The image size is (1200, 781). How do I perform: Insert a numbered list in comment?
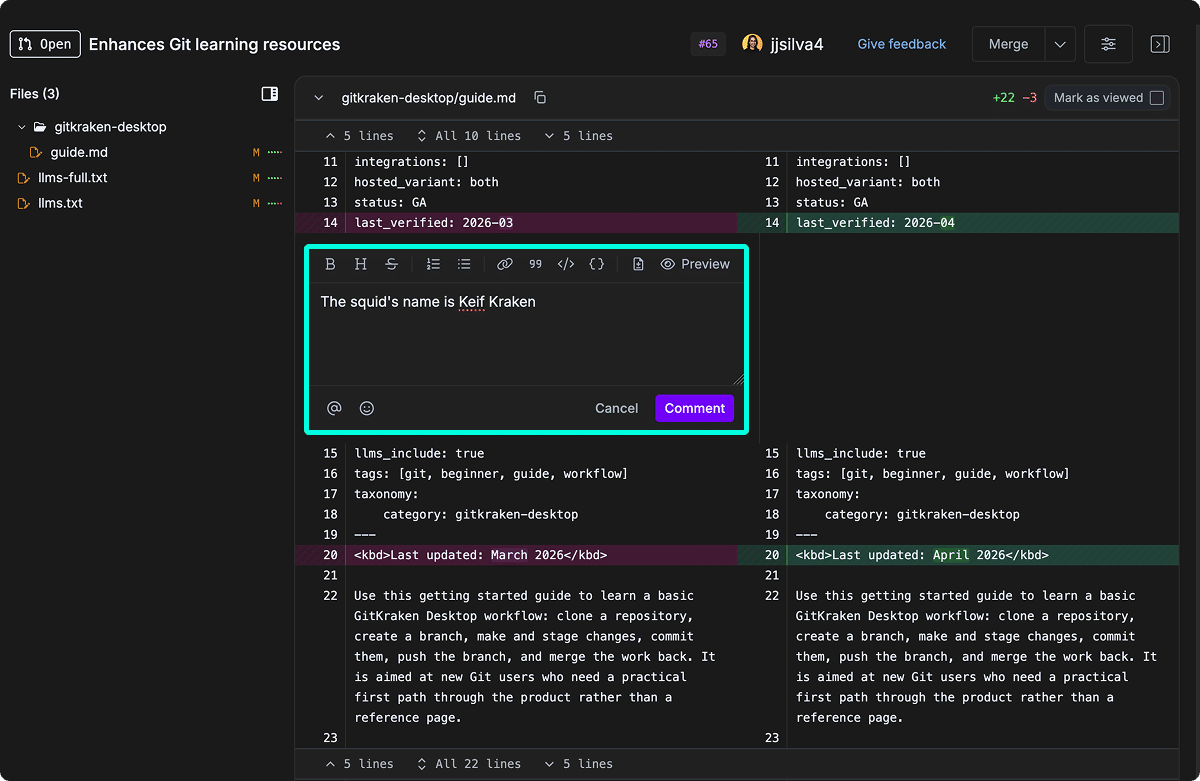(x=433, y=264)
